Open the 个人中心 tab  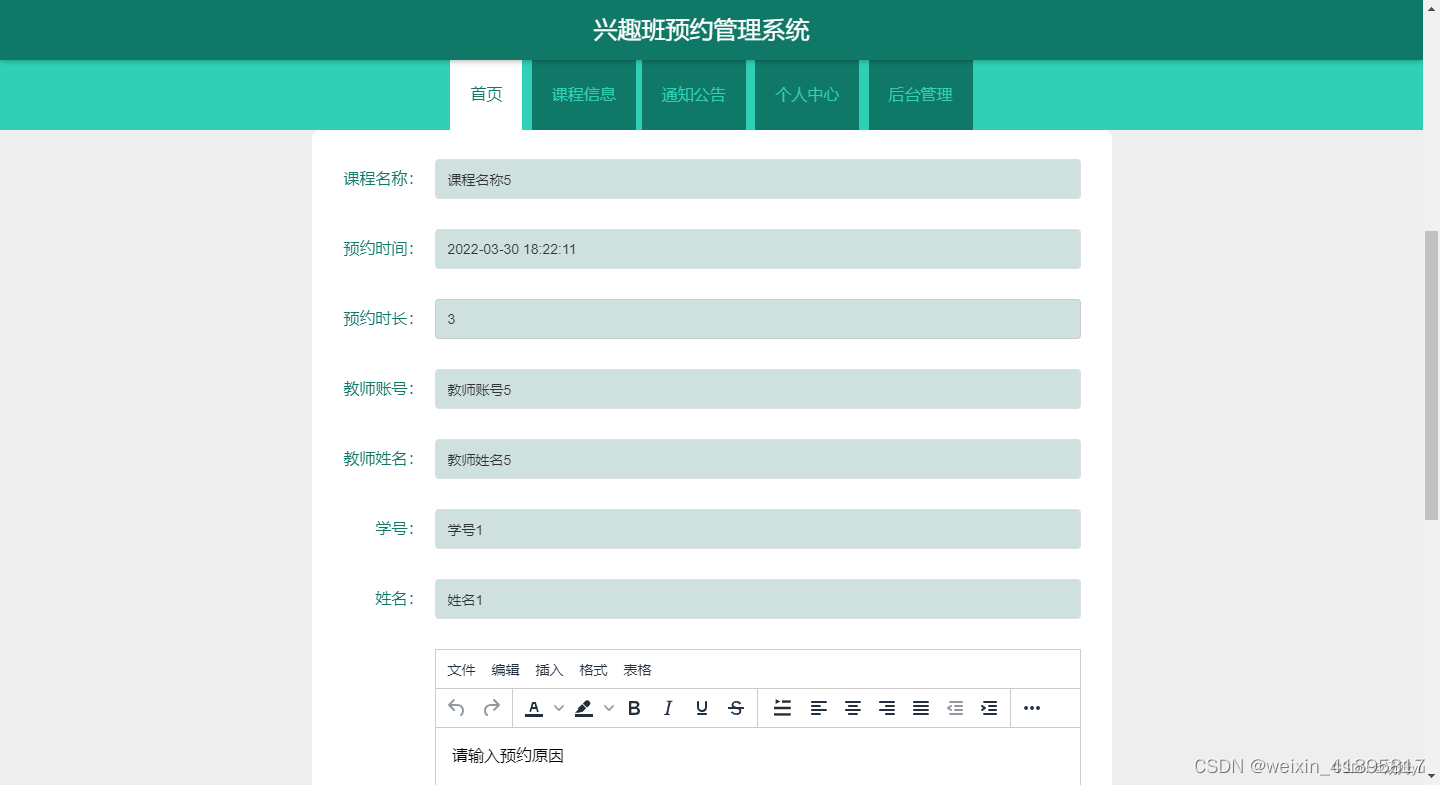pos(807,95)
